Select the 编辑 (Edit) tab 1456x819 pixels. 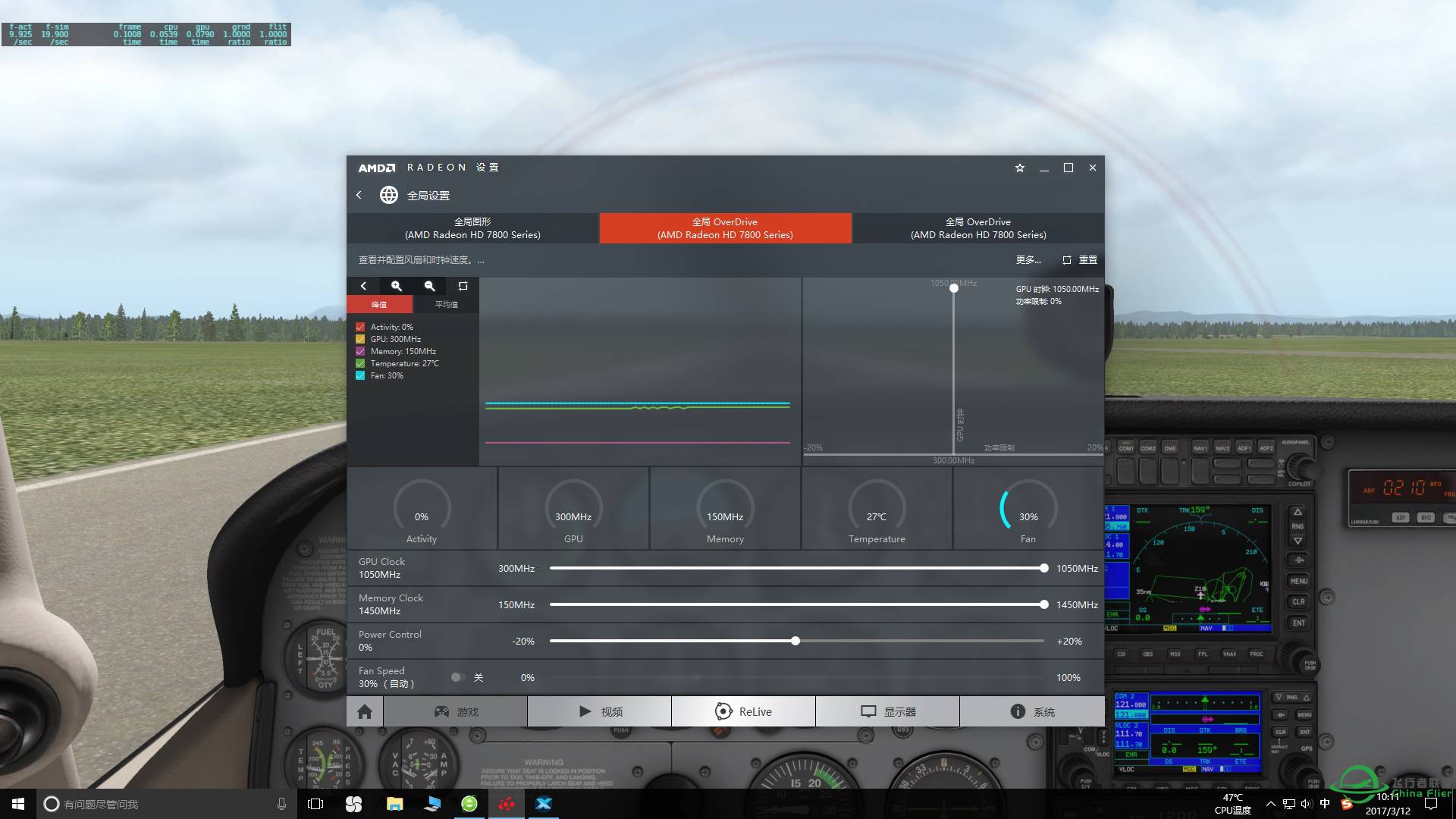point(380,304)
